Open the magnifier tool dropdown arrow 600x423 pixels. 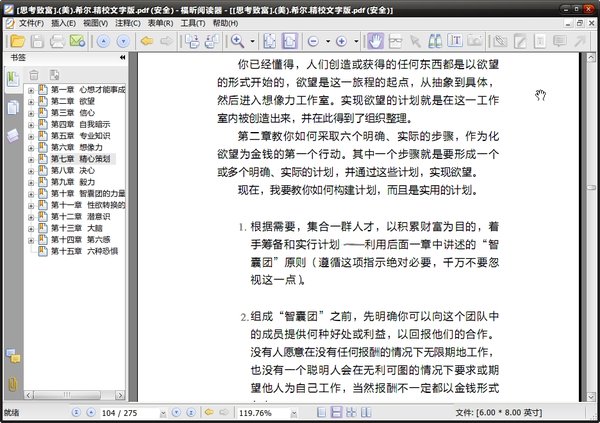coord(252,41)
